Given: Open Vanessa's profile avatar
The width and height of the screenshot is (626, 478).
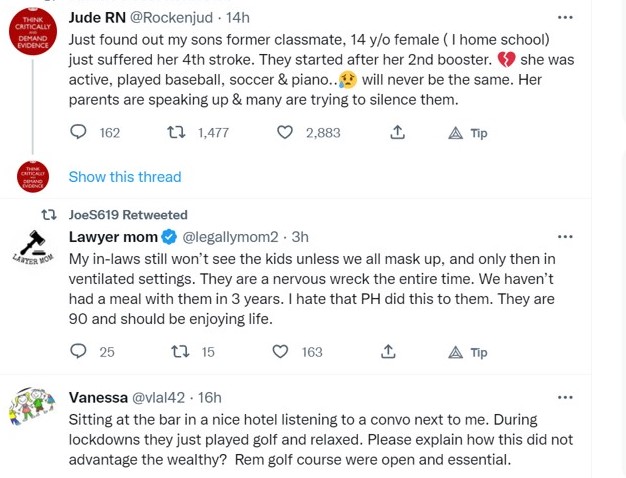Looking at the screenshot, I should [x=32, y=408].
